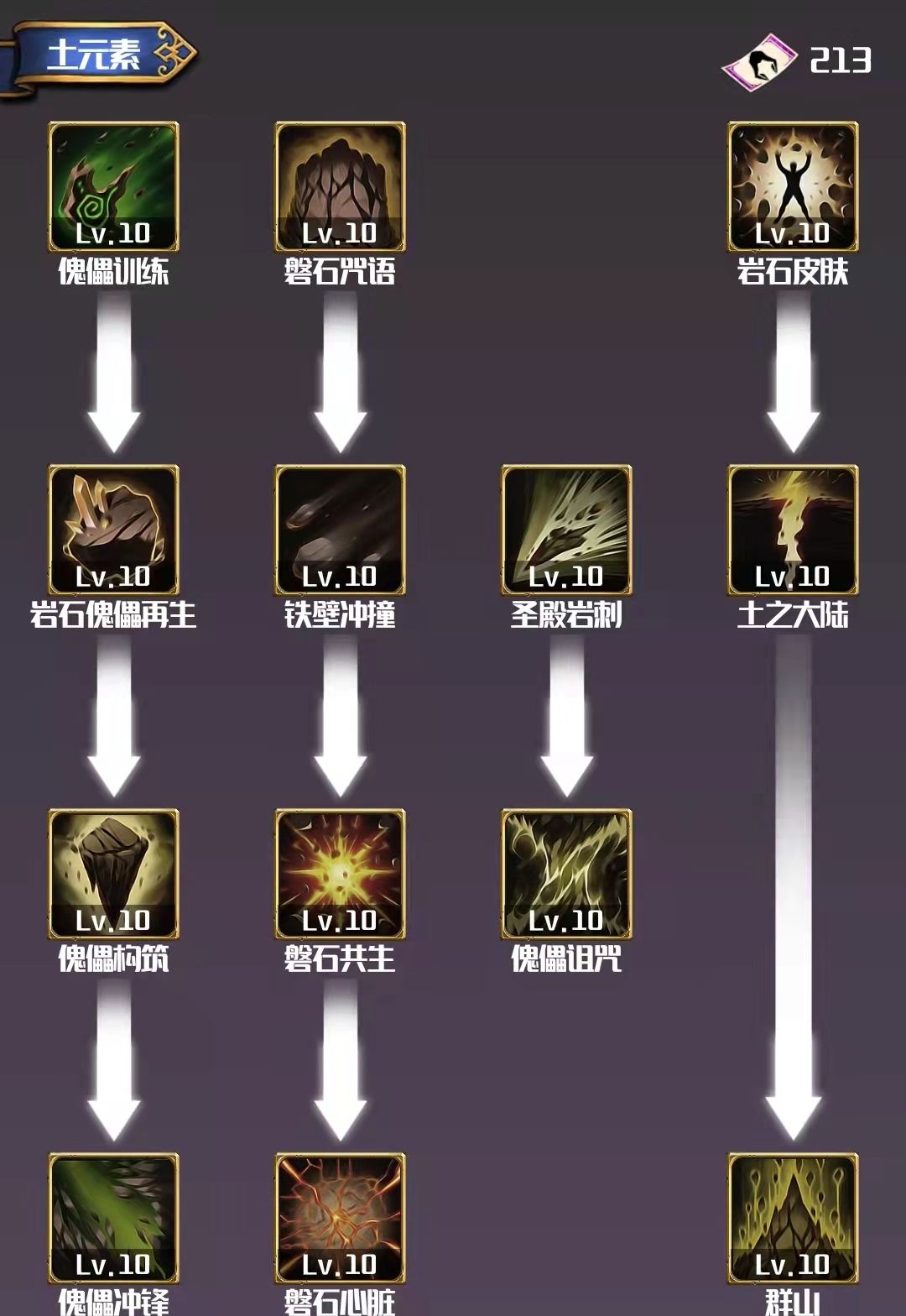
Task: Select the 傀儡冲锋 skill icon
Action: click(113, 1219)
